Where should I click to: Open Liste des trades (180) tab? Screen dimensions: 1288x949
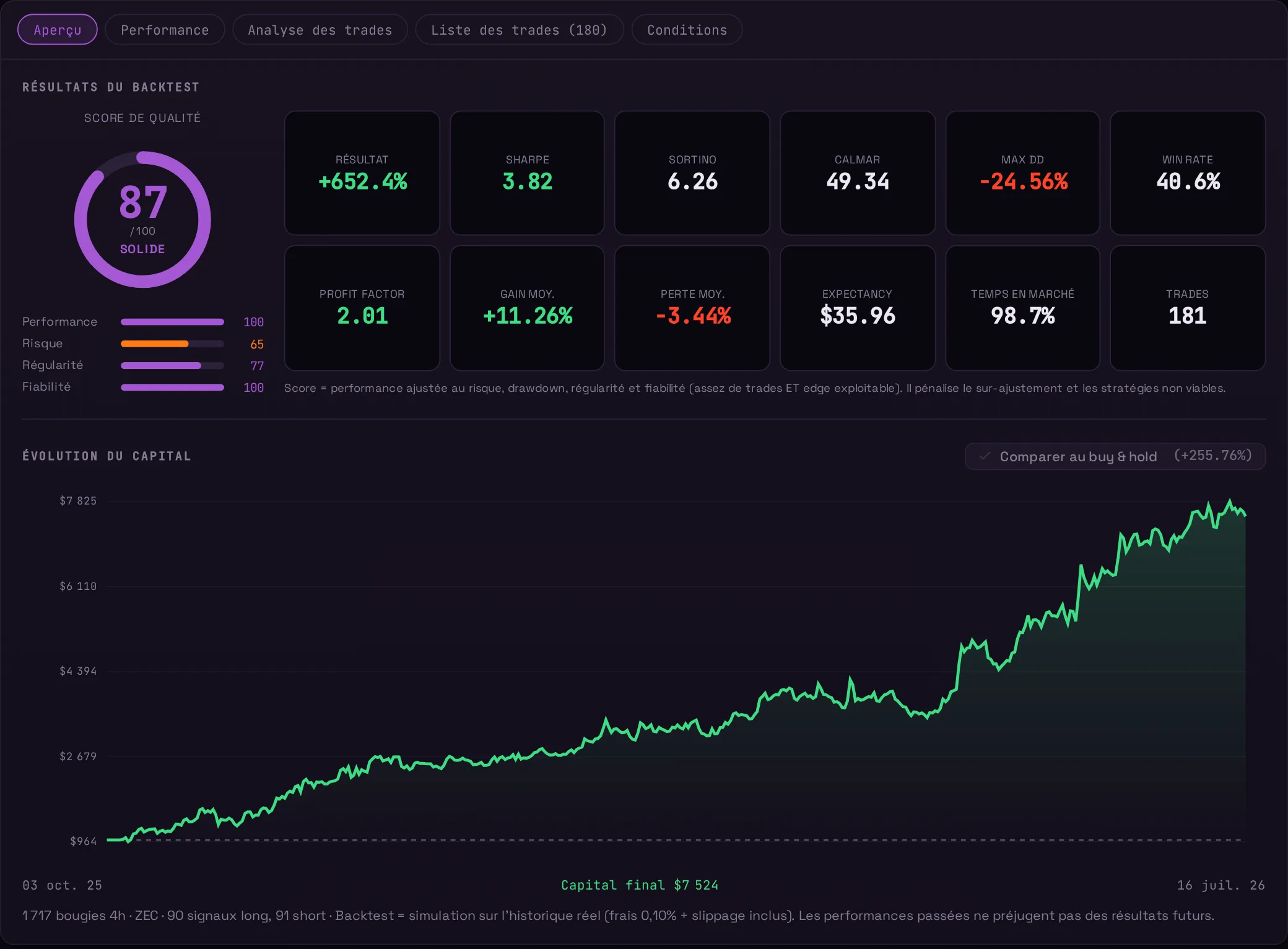(519, 30)
